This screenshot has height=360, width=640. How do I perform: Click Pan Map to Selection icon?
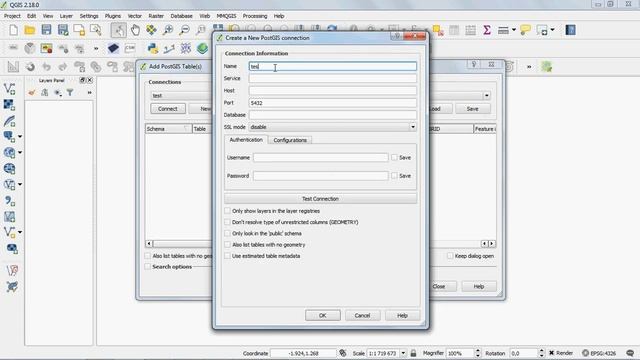click(151, 30)
